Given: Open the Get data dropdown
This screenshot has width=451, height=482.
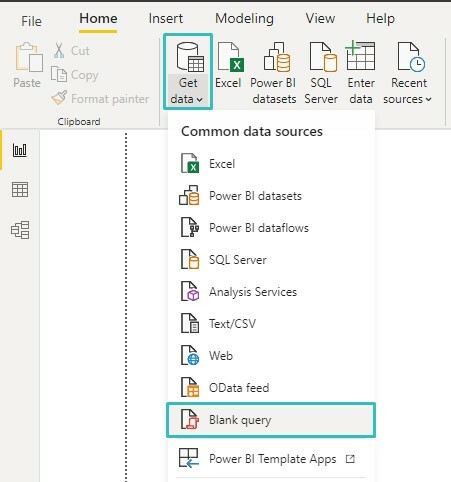Looking at the screenshot, I should pyautogui.click(x=188, y=72).
